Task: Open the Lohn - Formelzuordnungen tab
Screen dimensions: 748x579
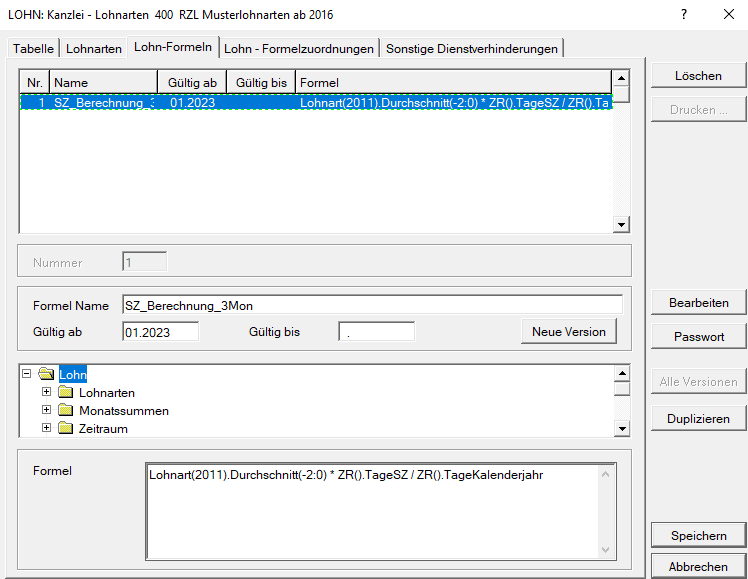Action: [x=299, y=48]
